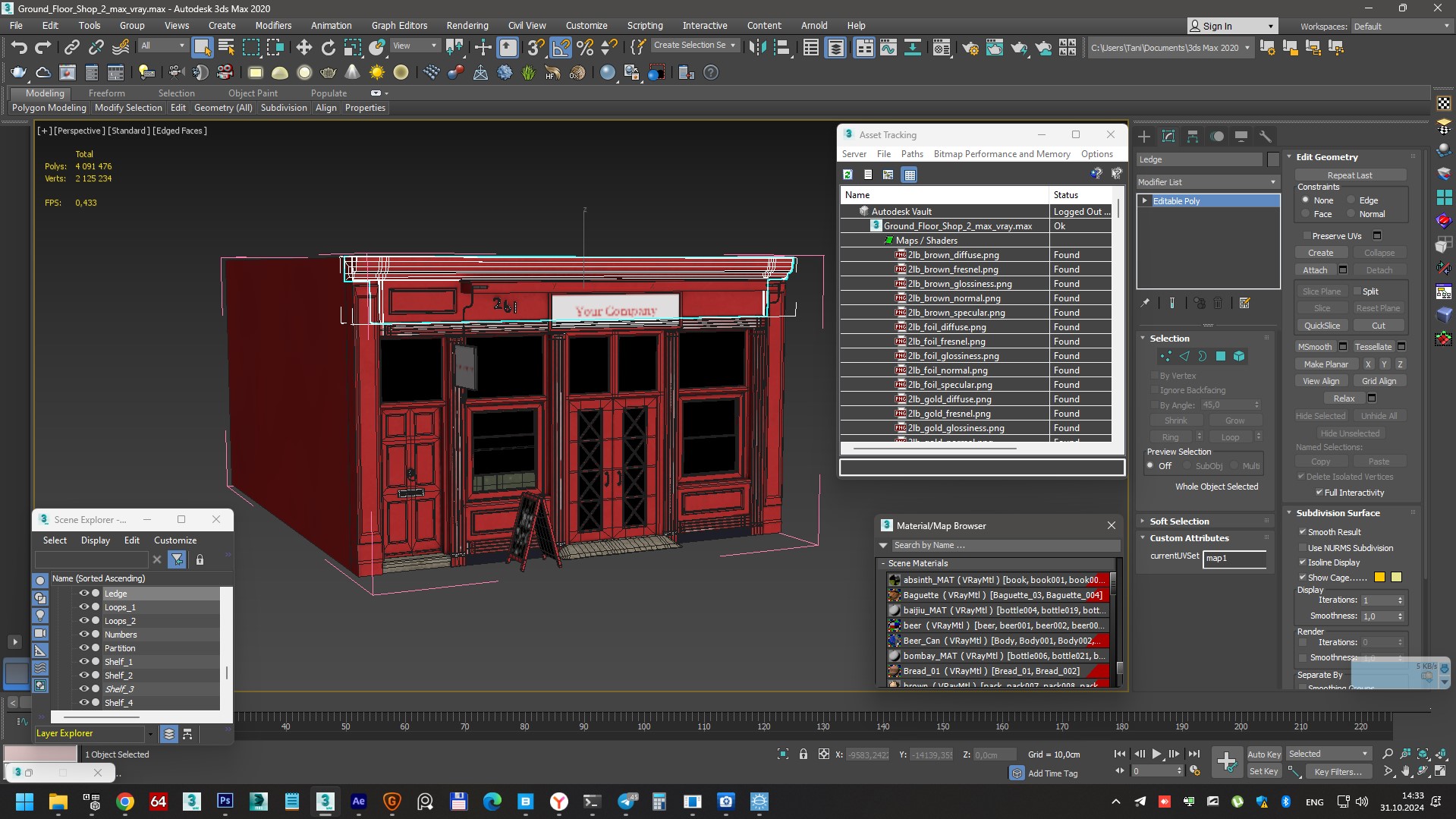Switch Asset Tracking to table view icon
1456x819 pixels.
point(909,175)
